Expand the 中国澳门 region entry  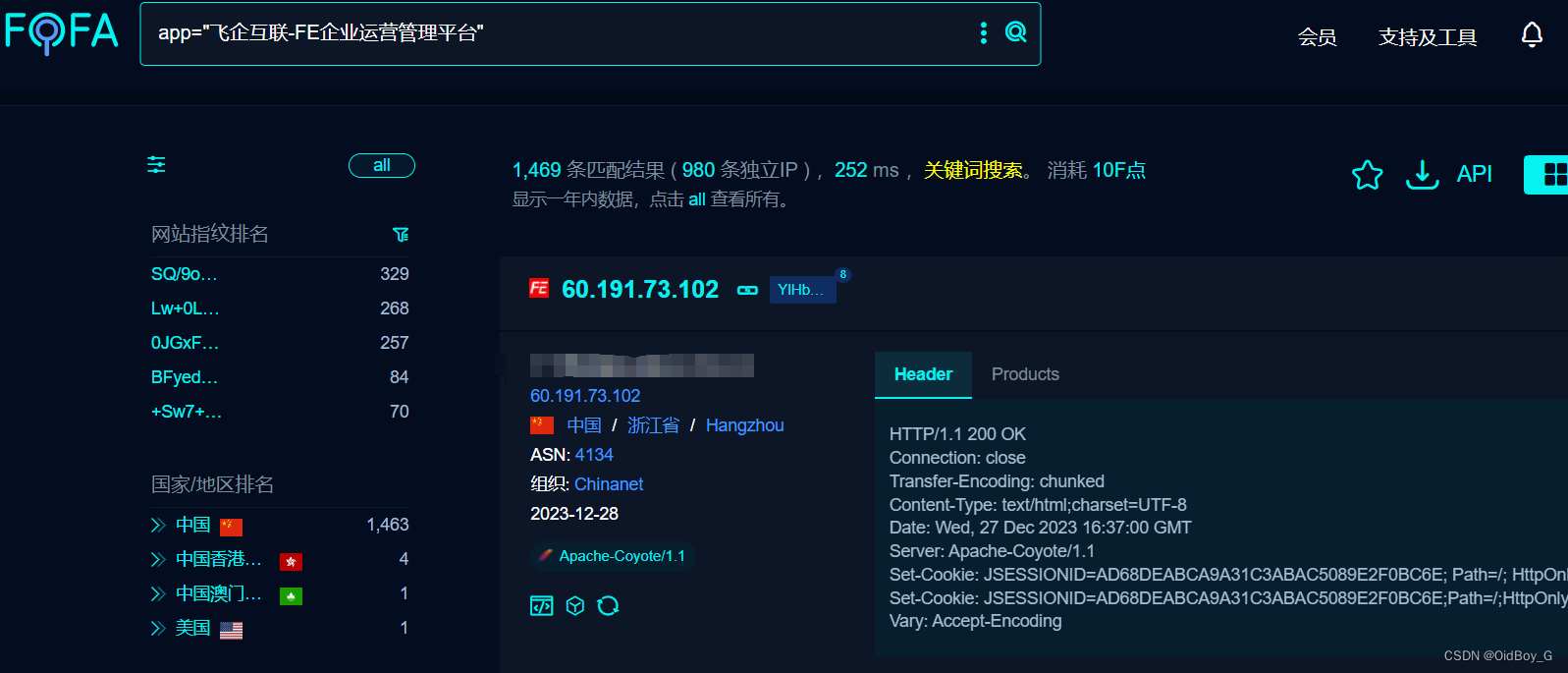click(157, 594)
